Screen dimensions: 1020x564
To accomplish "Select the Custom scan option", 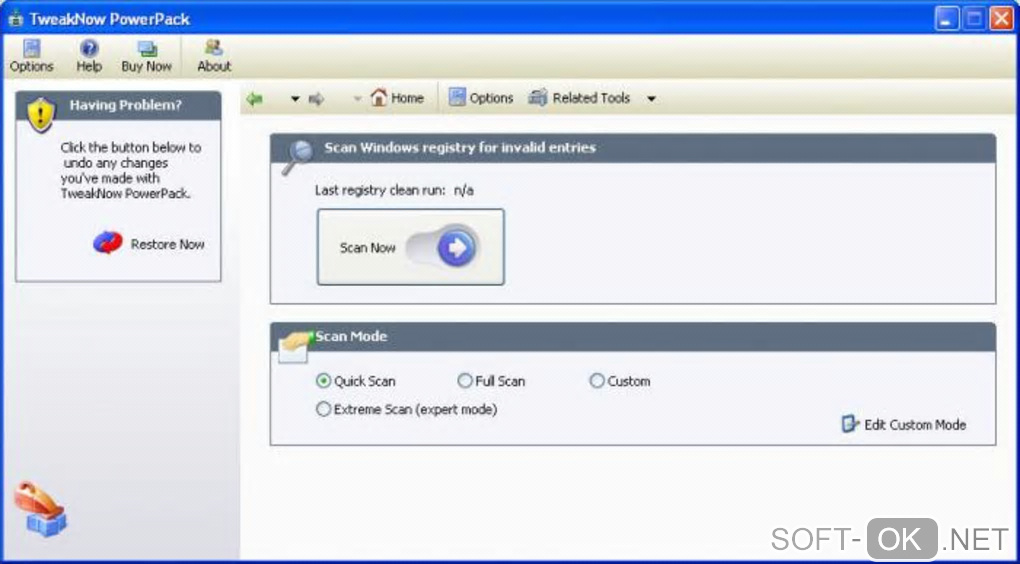I will coord(620,381).
